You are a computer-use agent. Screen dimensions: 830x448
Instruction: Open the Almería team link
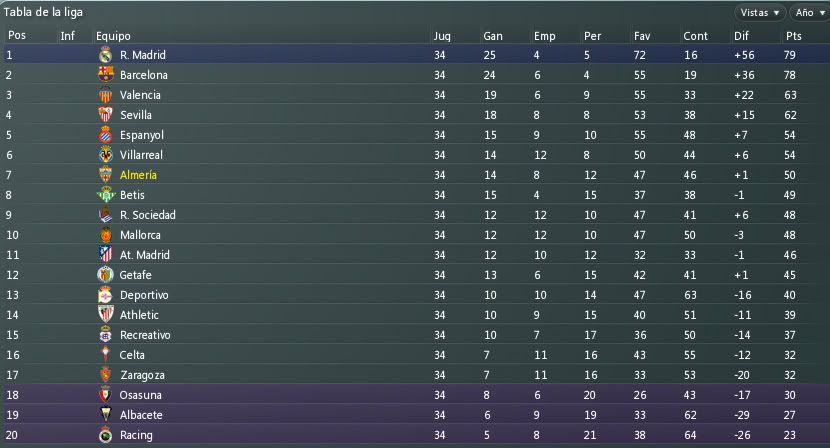coord(138,175)
